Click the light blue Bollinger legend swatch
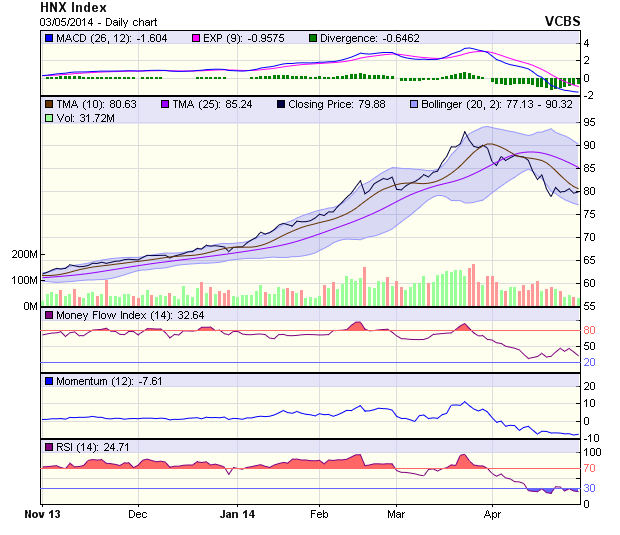620x535 pixels. [x=412, y=103]
